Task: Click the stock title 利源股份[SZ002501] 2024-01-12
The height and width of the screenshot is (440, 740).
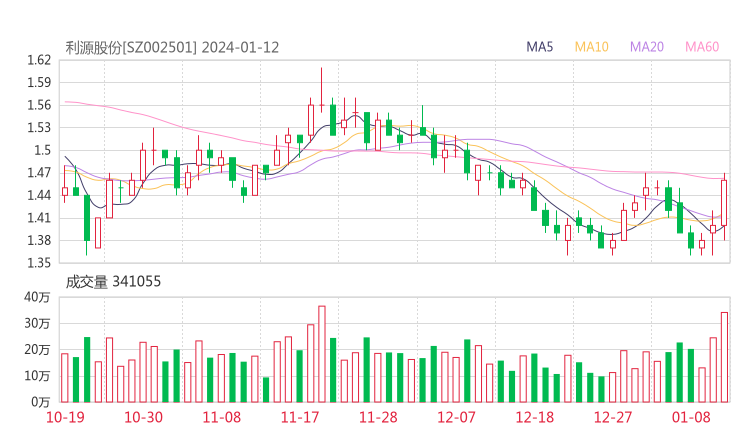Action: pyautogui.click(x=172, y=47)
